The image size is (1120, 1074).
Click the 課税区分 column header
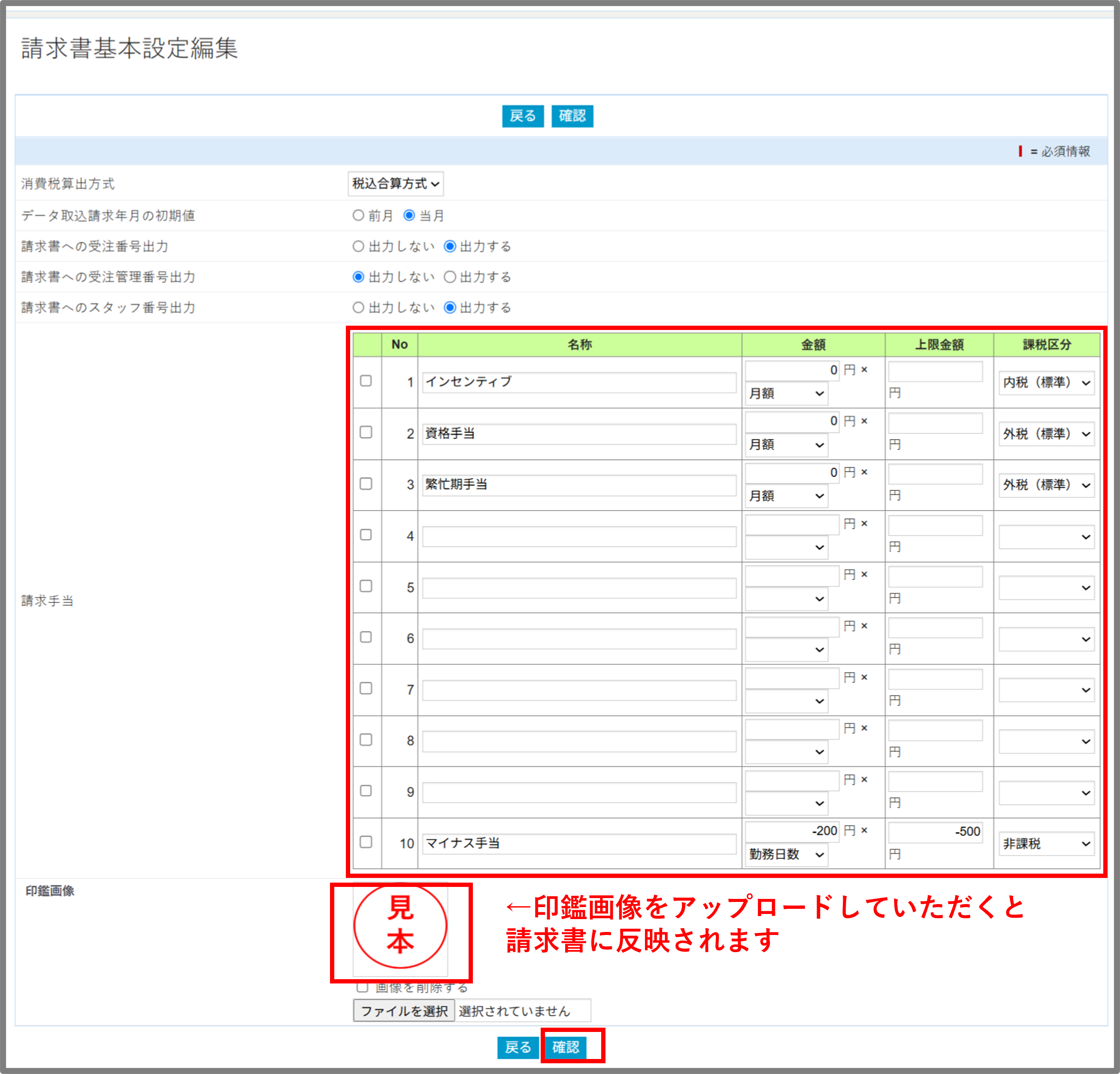(x=1047, y=345)
